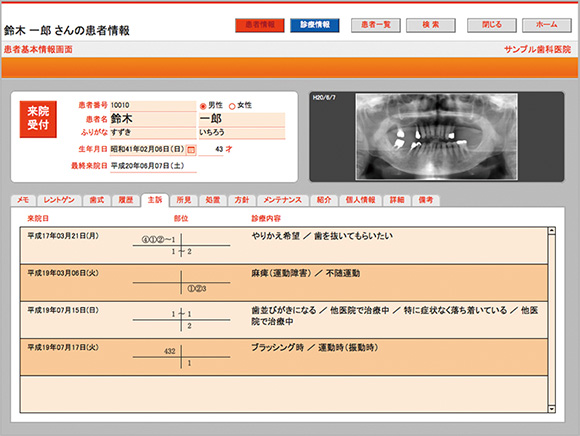Click the complaint list vertical scrollbar track
The width and height of the screenshot is (580, 436).
coord(552,320)
